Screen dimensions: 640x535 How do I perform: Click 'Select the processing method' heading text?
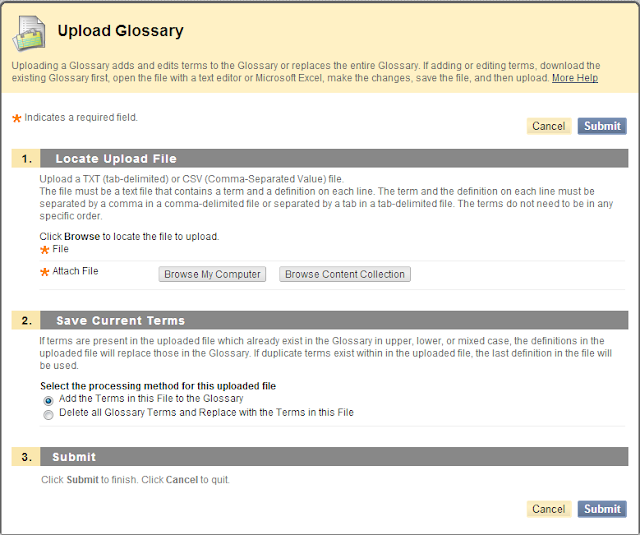tap(158, 386)
